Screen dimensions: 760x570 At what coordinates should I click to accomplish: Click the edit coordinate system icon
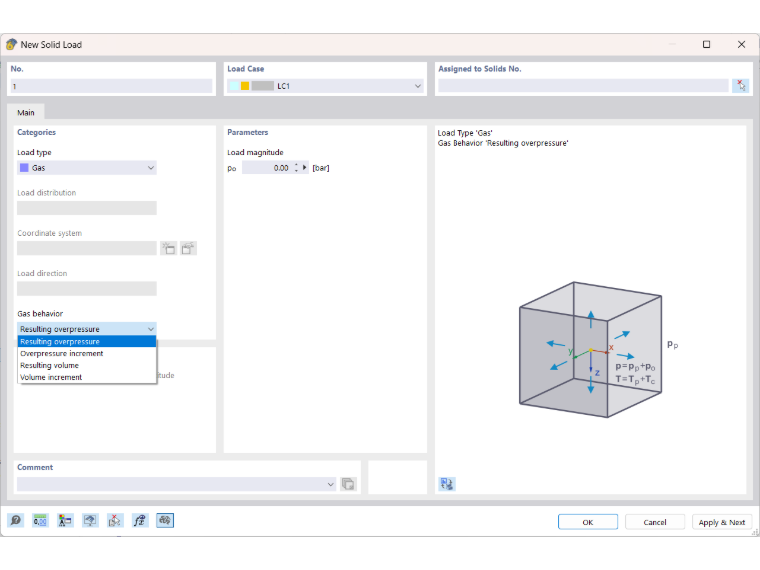(188, 248)
